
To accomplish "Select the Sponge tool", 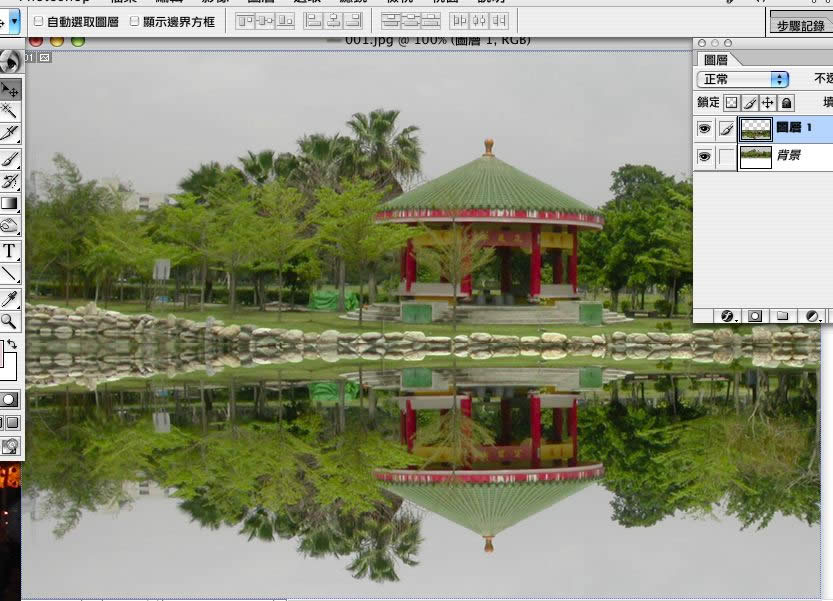I will [10, 226].
